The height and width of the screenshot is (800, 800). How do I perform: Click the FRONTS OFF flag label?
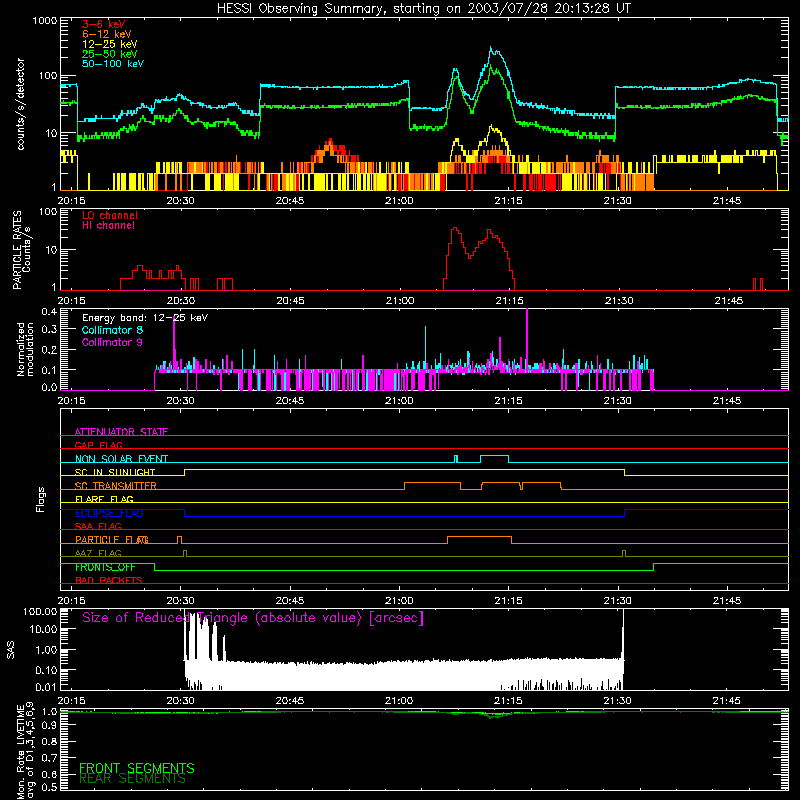tap(105, 567)
